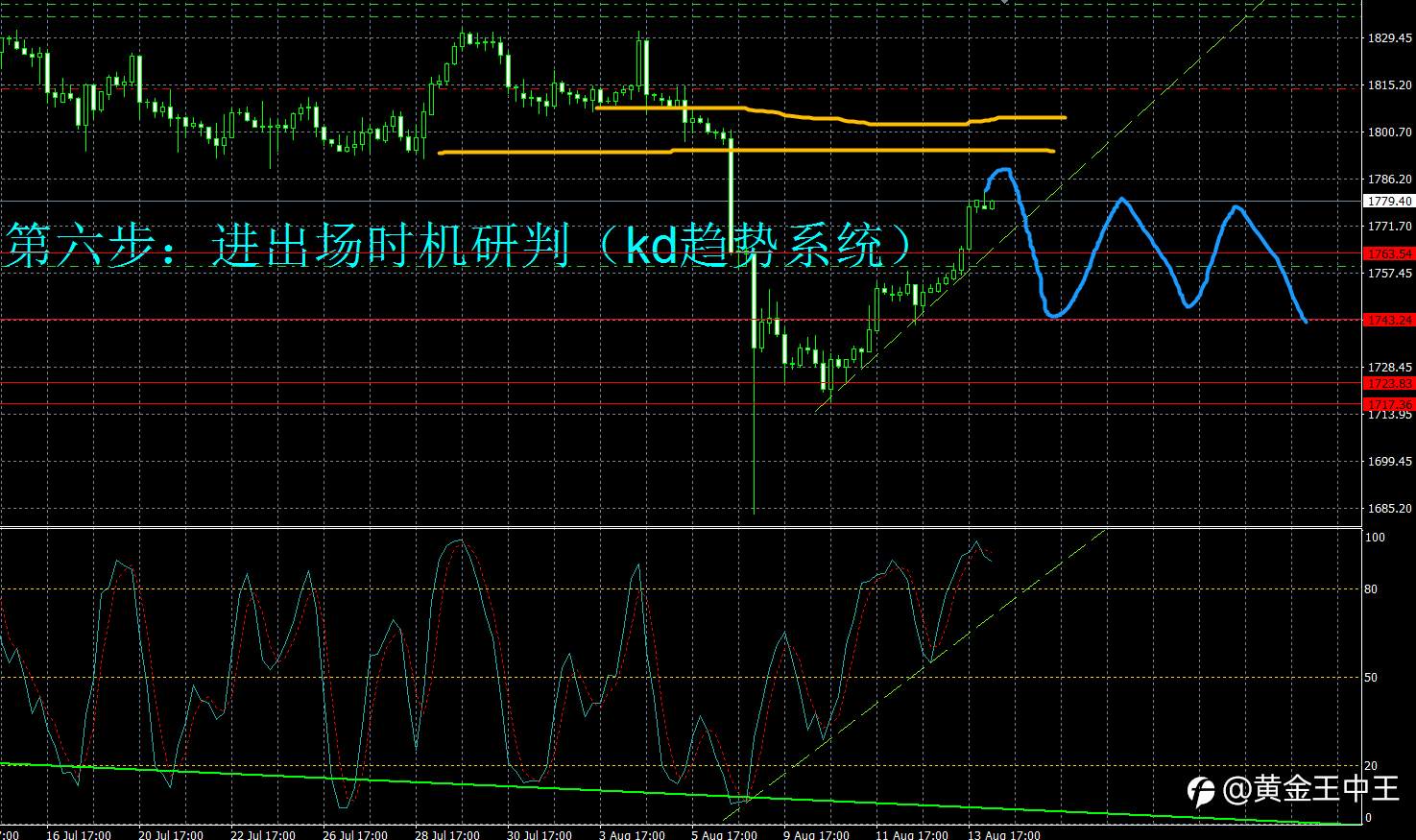This screenshot has width=1416, height=840.
Task: Click the 9 Aug 17:00 time label
Action: 816,834
